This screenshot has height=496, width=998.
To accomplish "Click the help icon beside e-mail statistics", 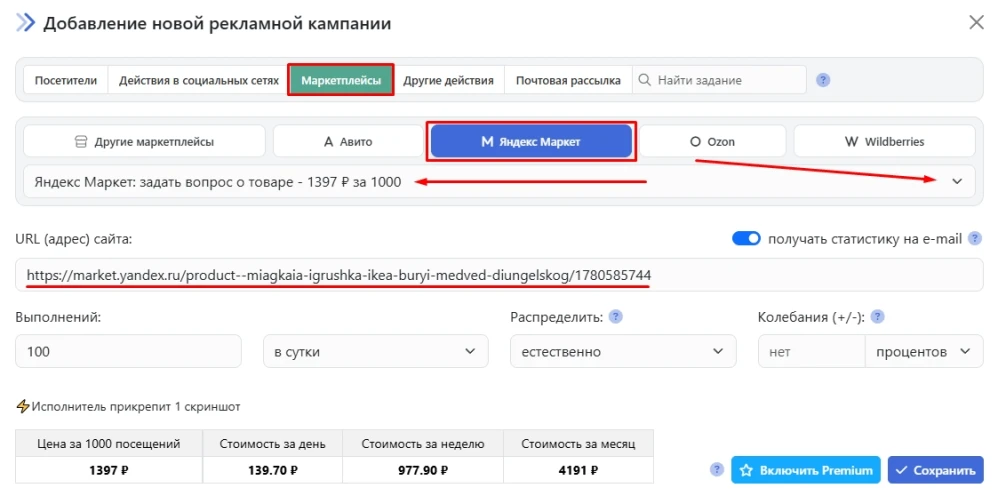I will click(x=974, y=239).
